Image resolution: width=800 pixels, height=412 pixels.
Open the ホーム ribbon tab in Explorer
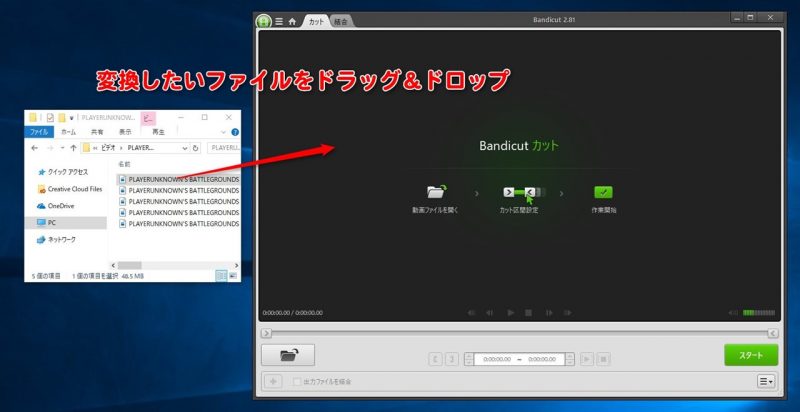tap(68, 132)
